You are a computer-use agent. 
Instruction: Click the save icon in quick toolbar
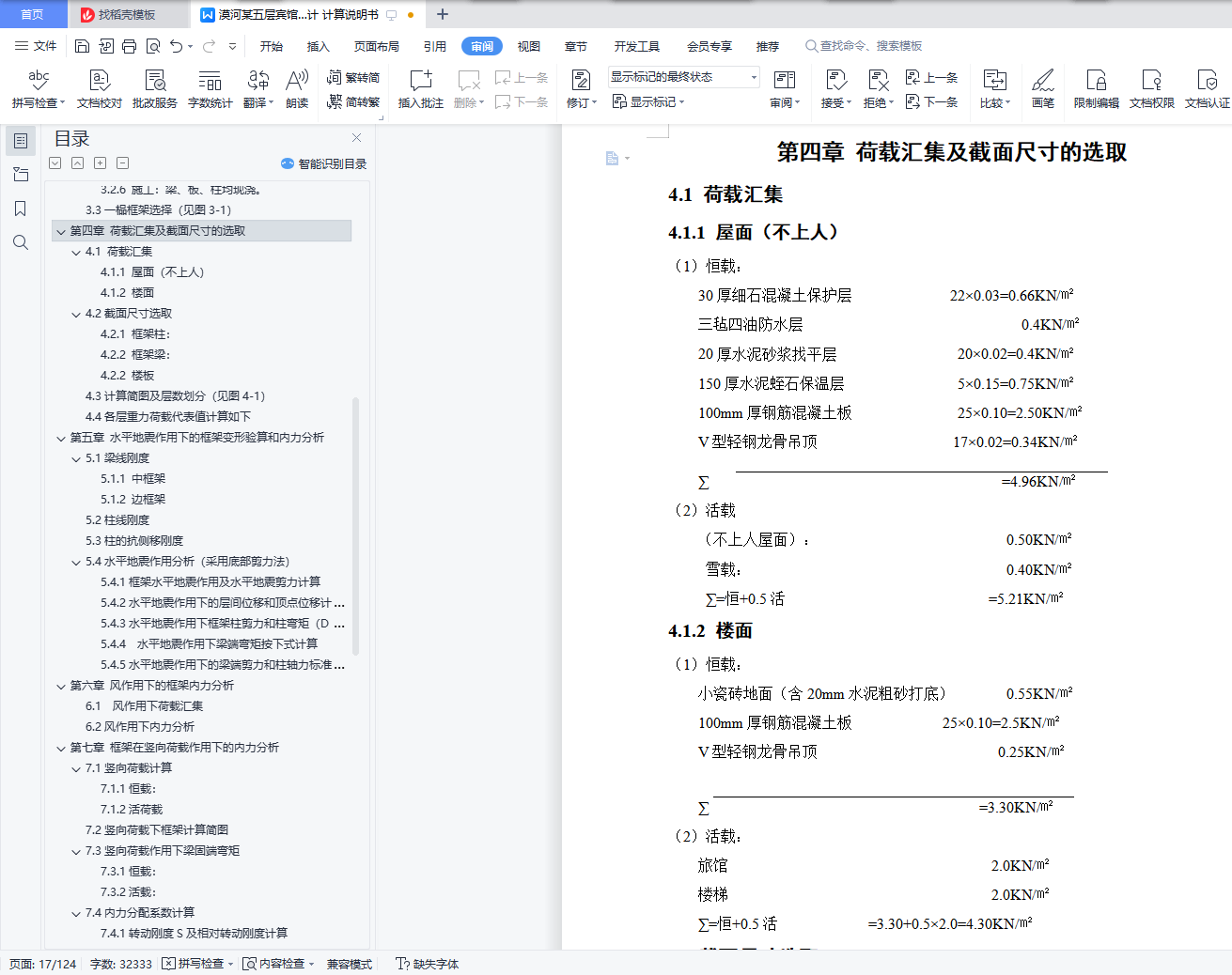[82, 46]
